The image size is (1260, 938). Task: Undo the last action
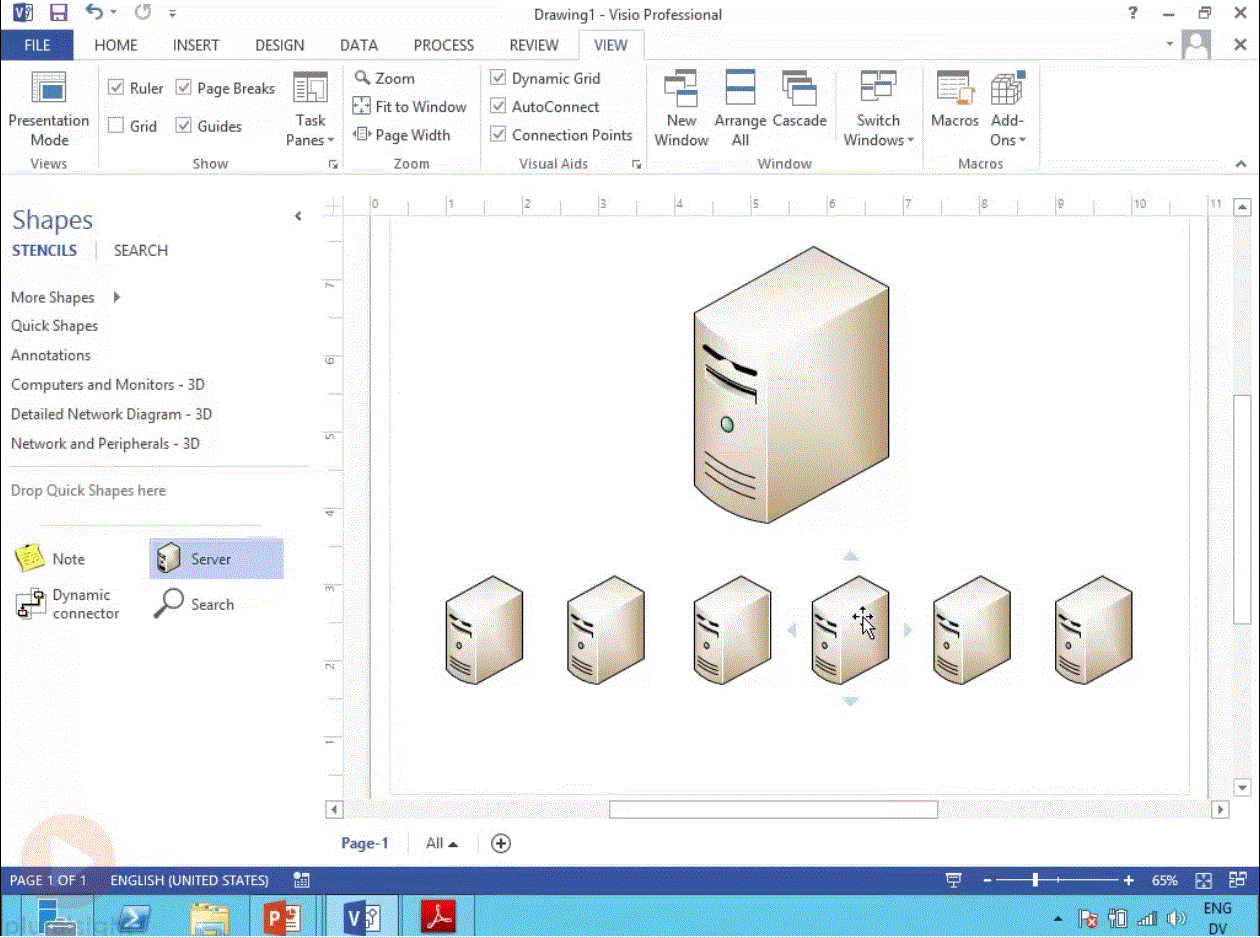pos(94,13)
